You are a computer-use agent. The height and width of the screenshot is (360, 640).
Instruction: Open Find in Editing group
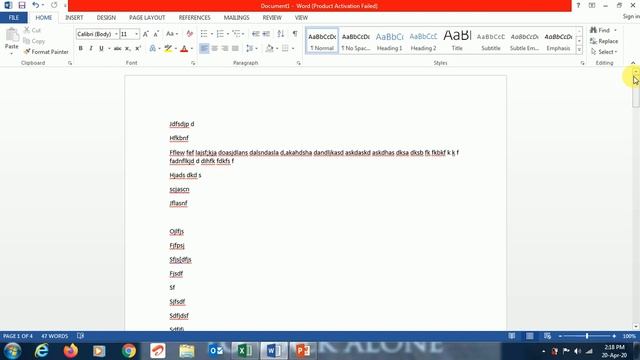tap(600, 30)
